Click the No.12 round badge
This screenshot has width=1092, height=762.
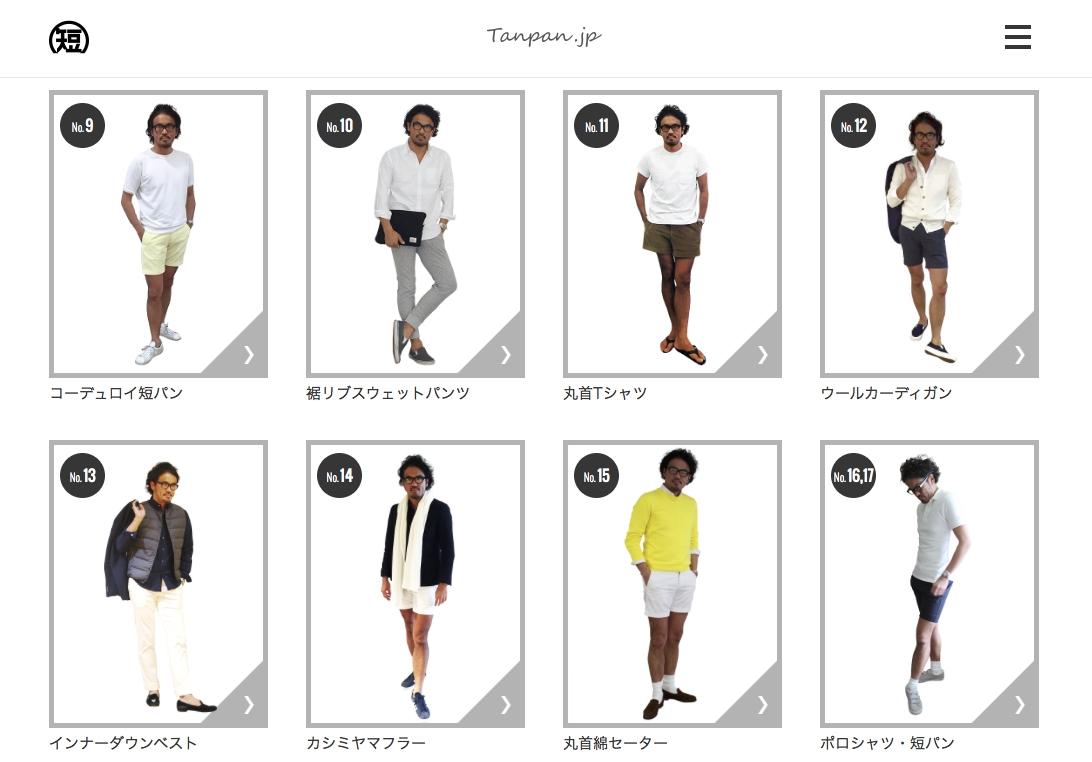(854, 126)
